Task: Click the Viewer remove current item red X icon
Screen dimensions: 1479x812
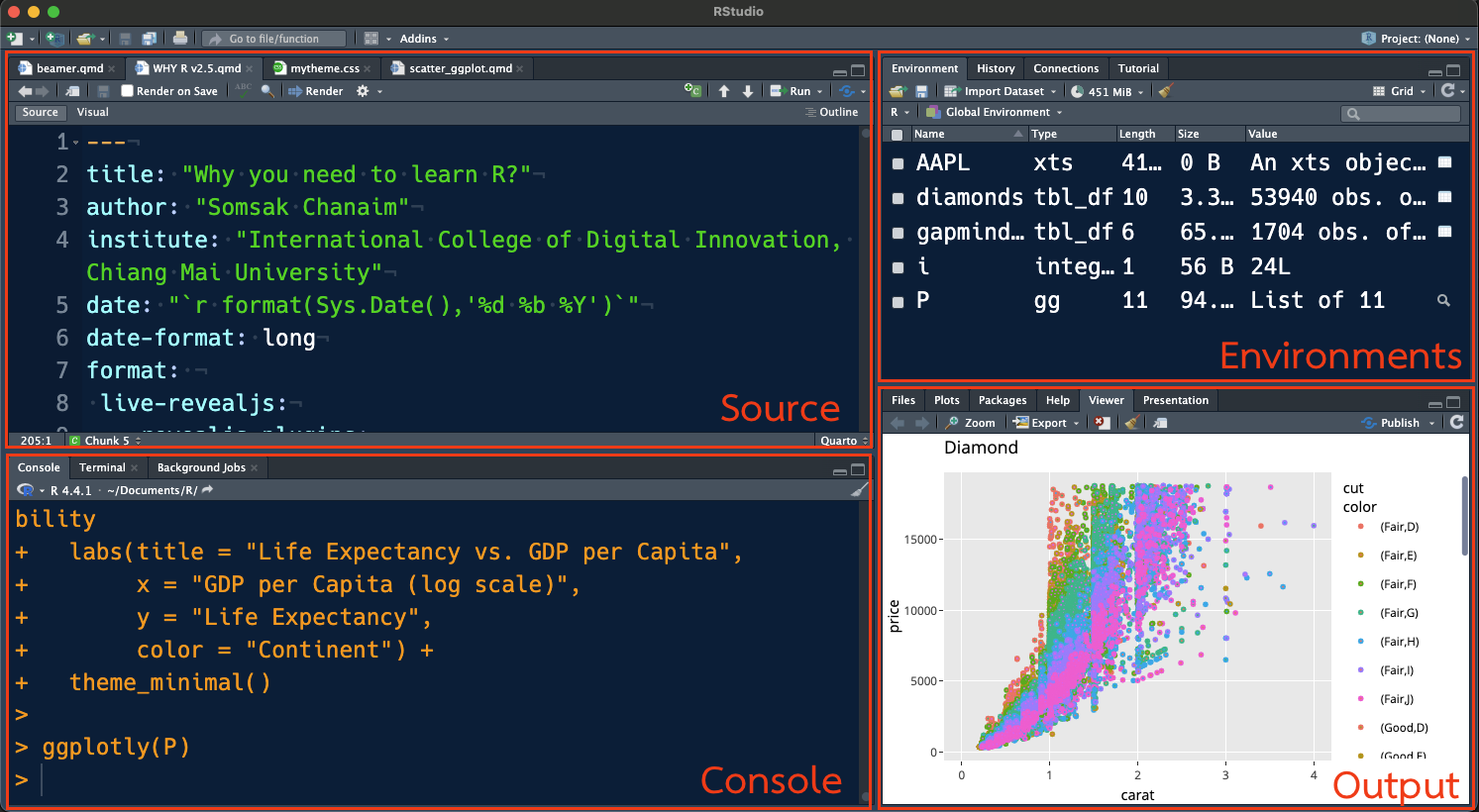Action: [1102, 423]
